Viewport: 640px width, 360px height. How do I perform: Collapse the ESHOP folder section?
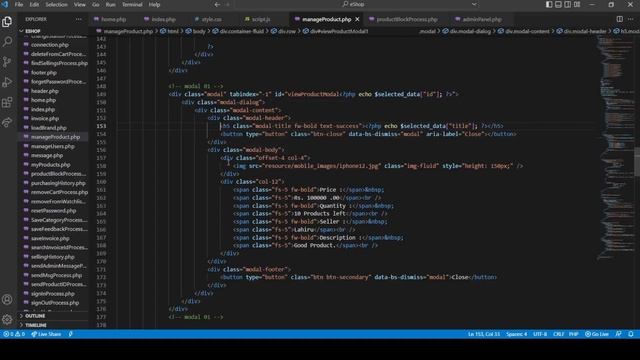pos(33,31)
